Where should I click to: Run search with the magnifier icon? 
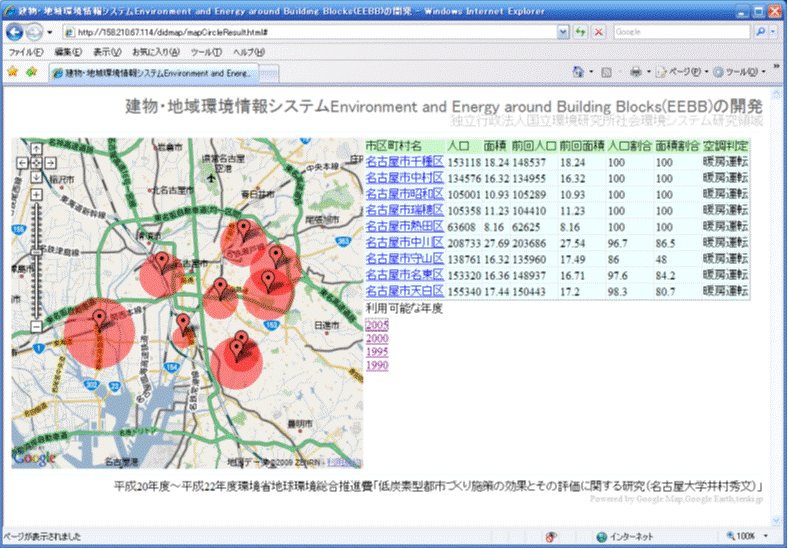(760, 32)
